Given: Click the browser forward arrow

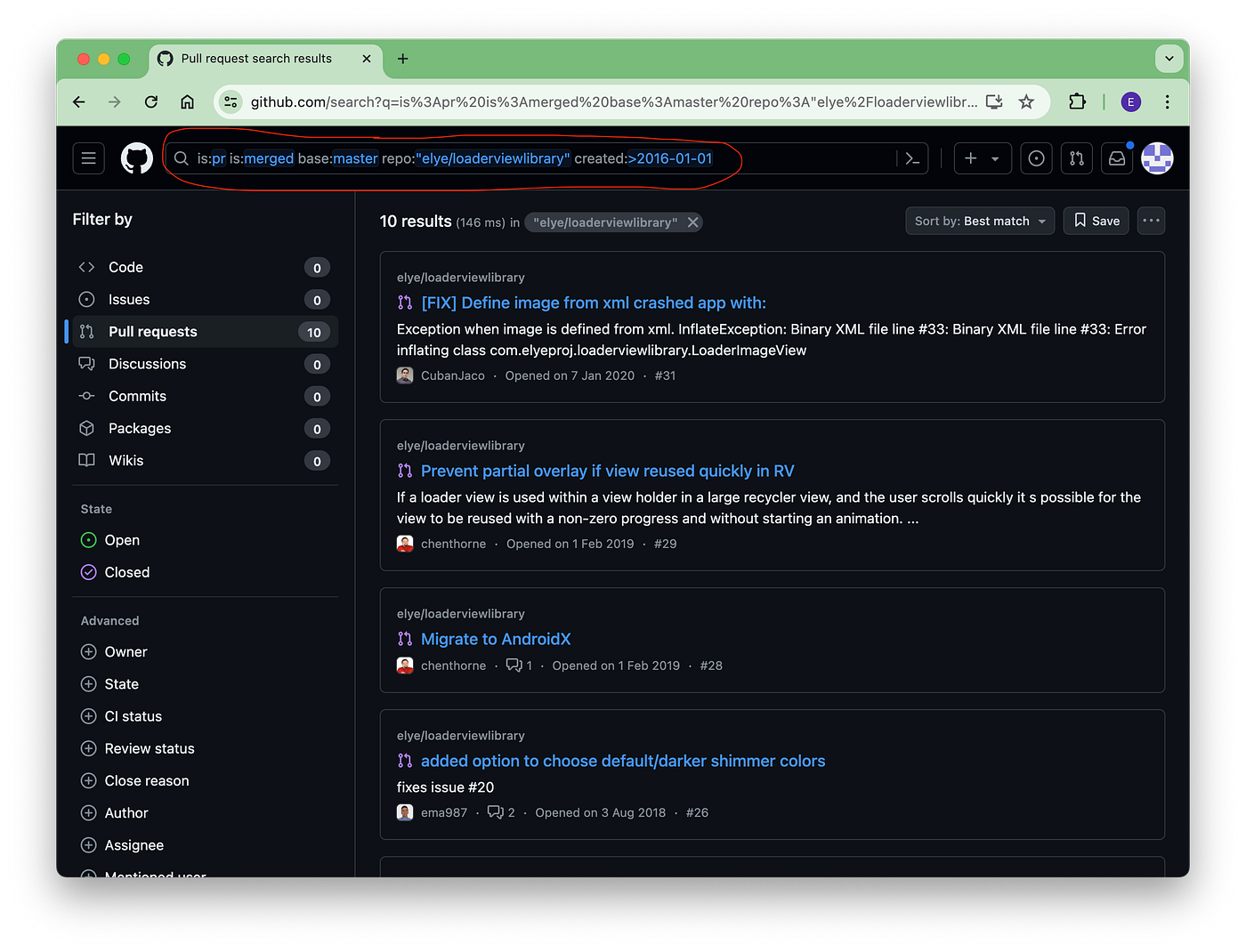Looking at the screenshot, I should pyautogui.click(x=115, y=102).
